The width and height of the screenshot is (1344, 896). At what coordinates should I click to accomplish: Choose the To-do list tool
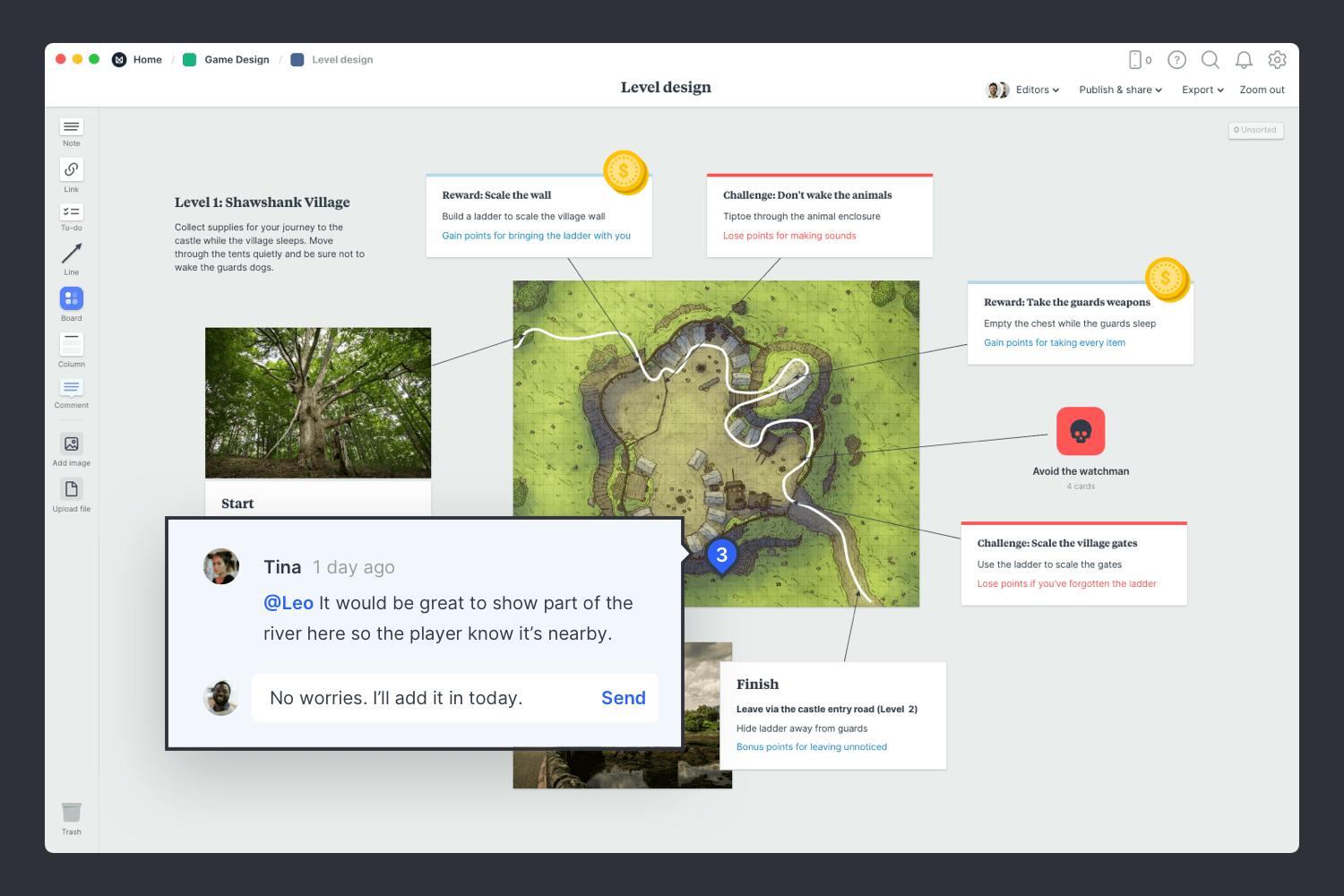pyautogui.click(x=72, y=212)
